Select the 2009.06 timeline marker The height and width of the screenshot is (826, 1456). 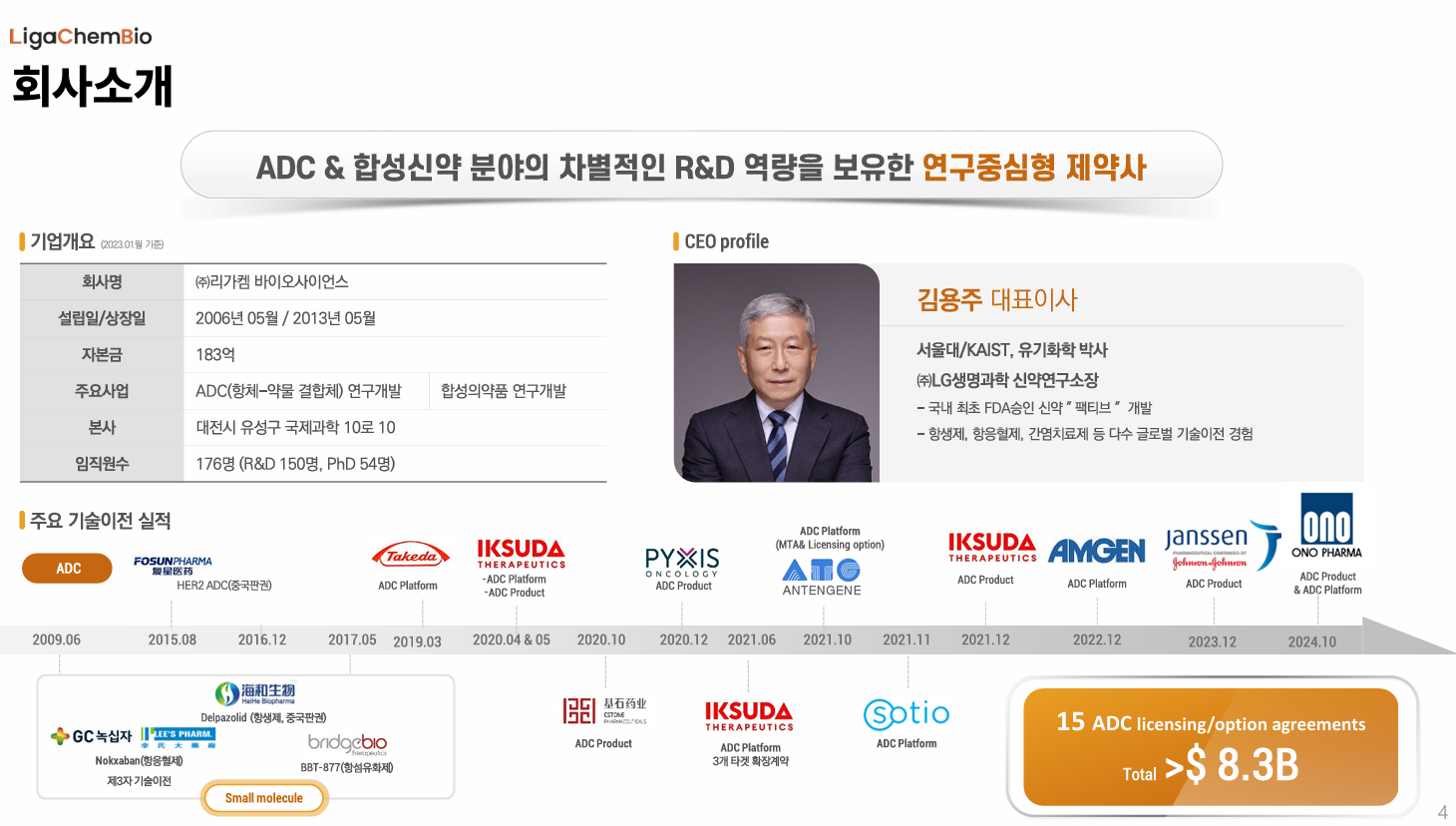point(57,639)
